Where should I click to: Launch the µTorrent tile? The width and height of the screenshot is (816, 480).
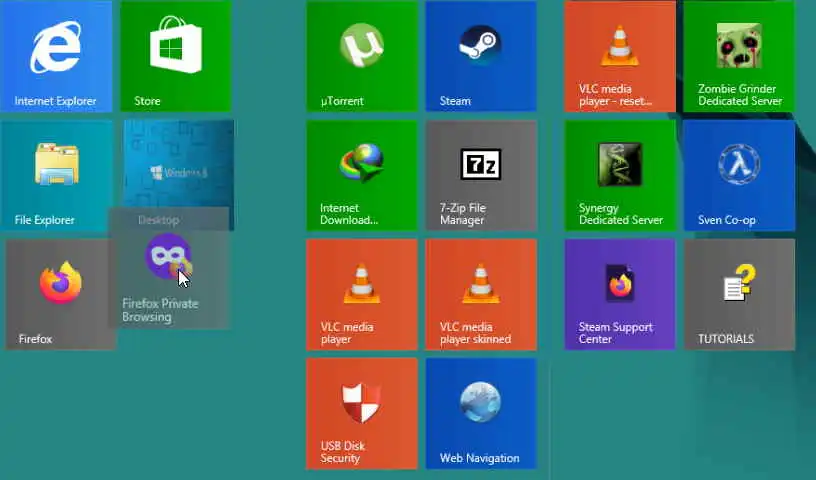click(x=362, y=56)
